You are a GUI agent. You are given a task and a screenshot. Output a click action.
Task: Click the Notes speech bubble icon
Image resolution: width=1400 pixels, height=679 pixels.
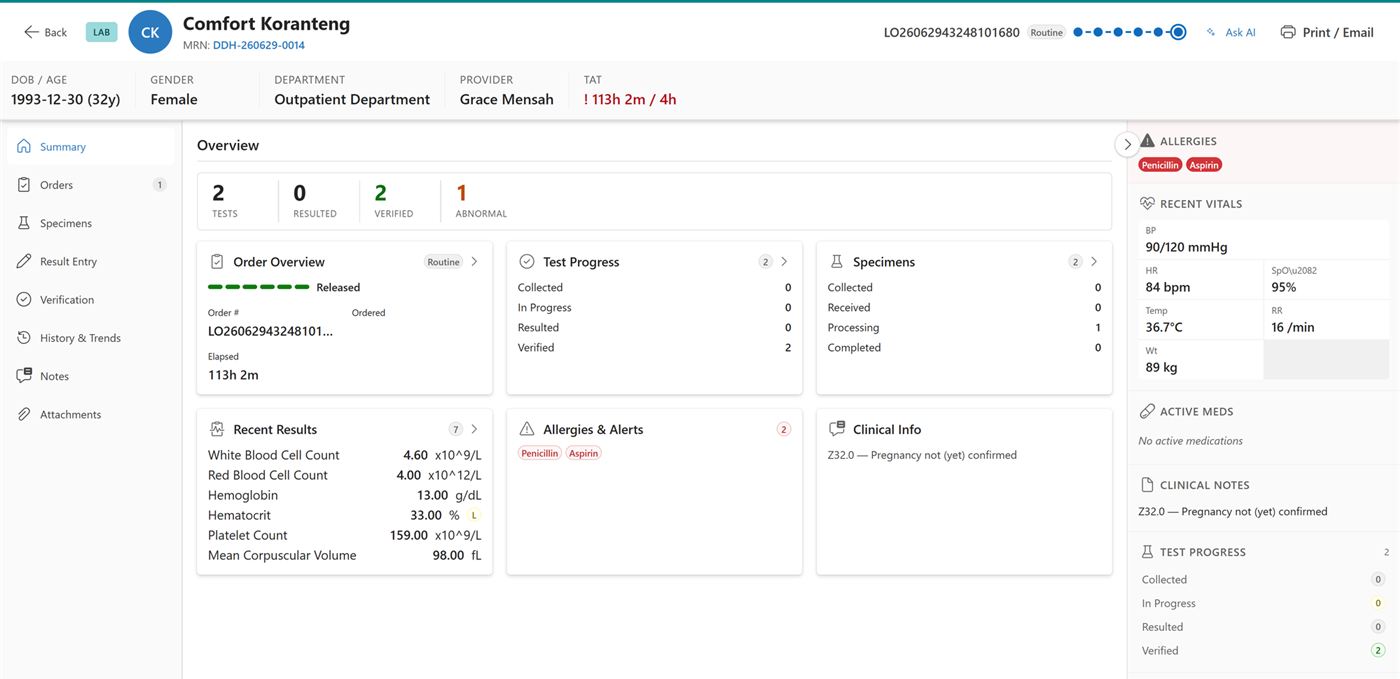(x=24, y=376)
